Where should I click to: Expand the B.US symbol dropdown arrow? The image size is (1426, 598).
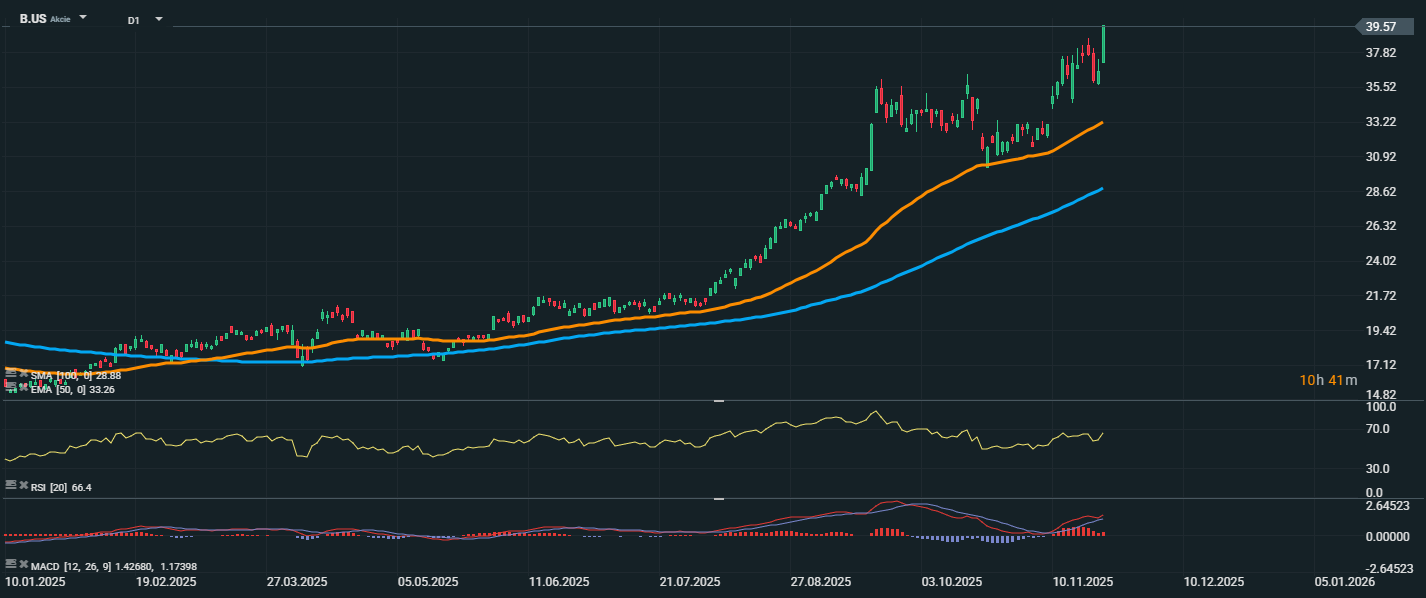tap(83, 18)
